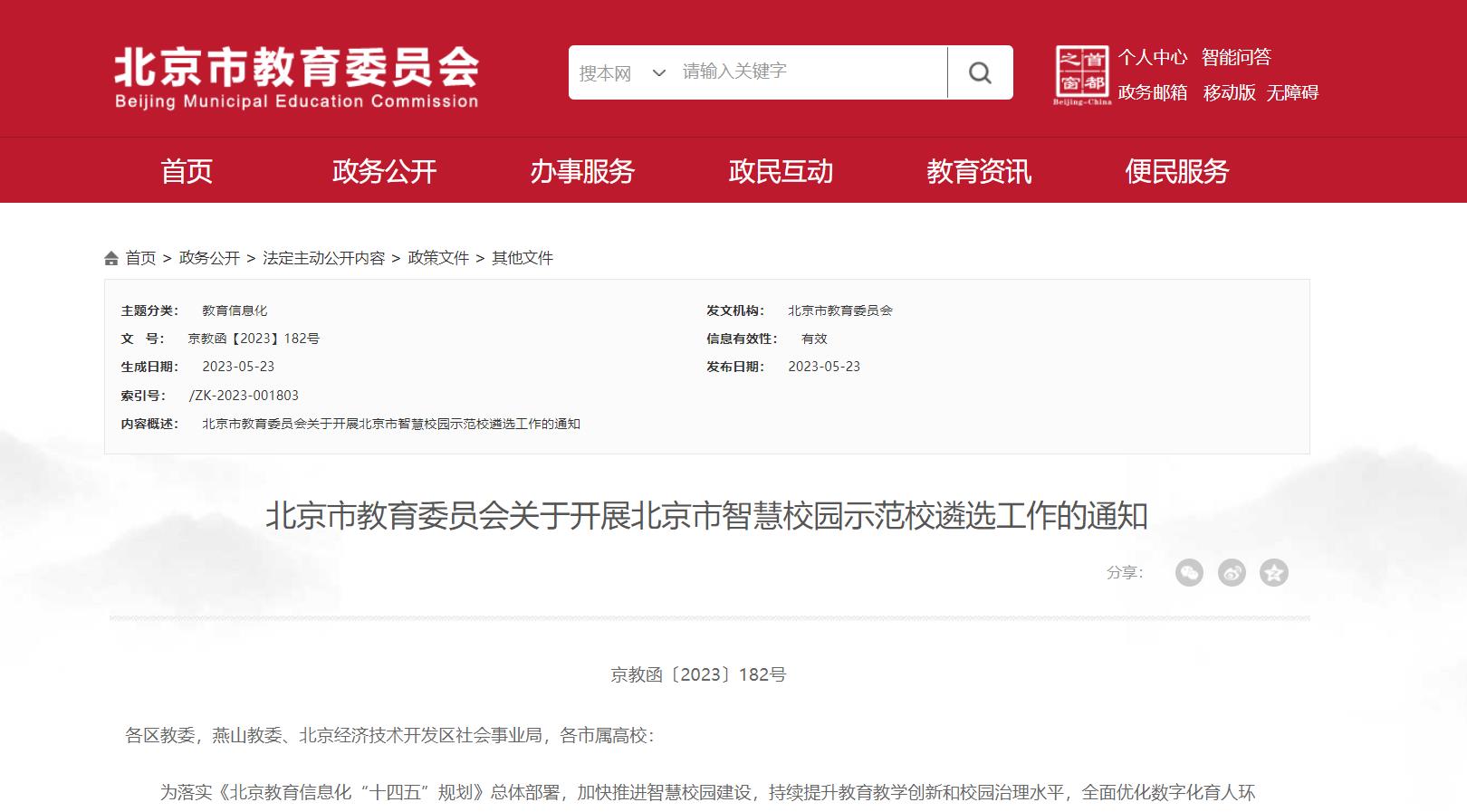Image resolution: width=1467 pixels, height=812 pixels.
Task: Switch to 移动版 mobile version
Action: [1229, 92]
